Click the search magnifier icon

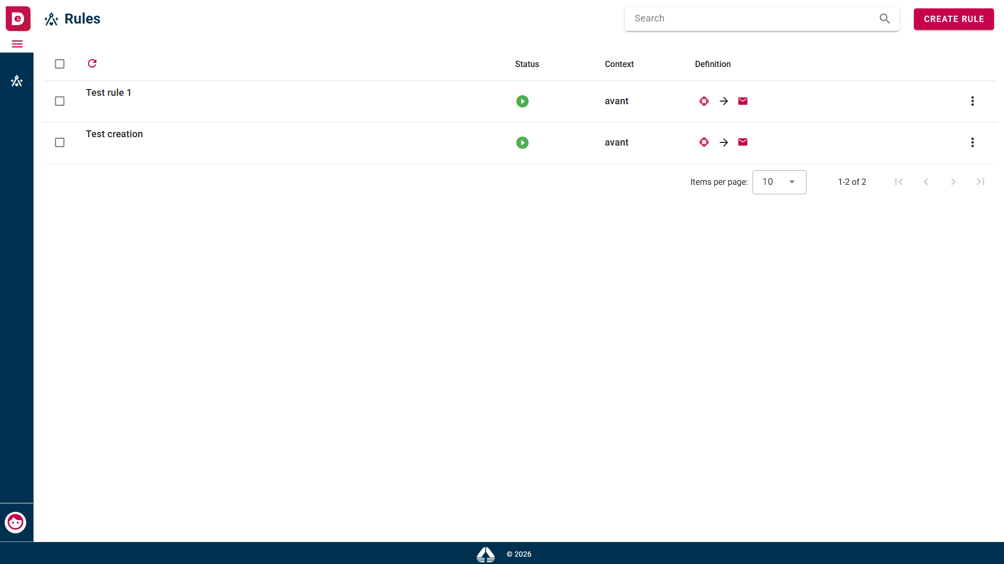click(884, 19)
